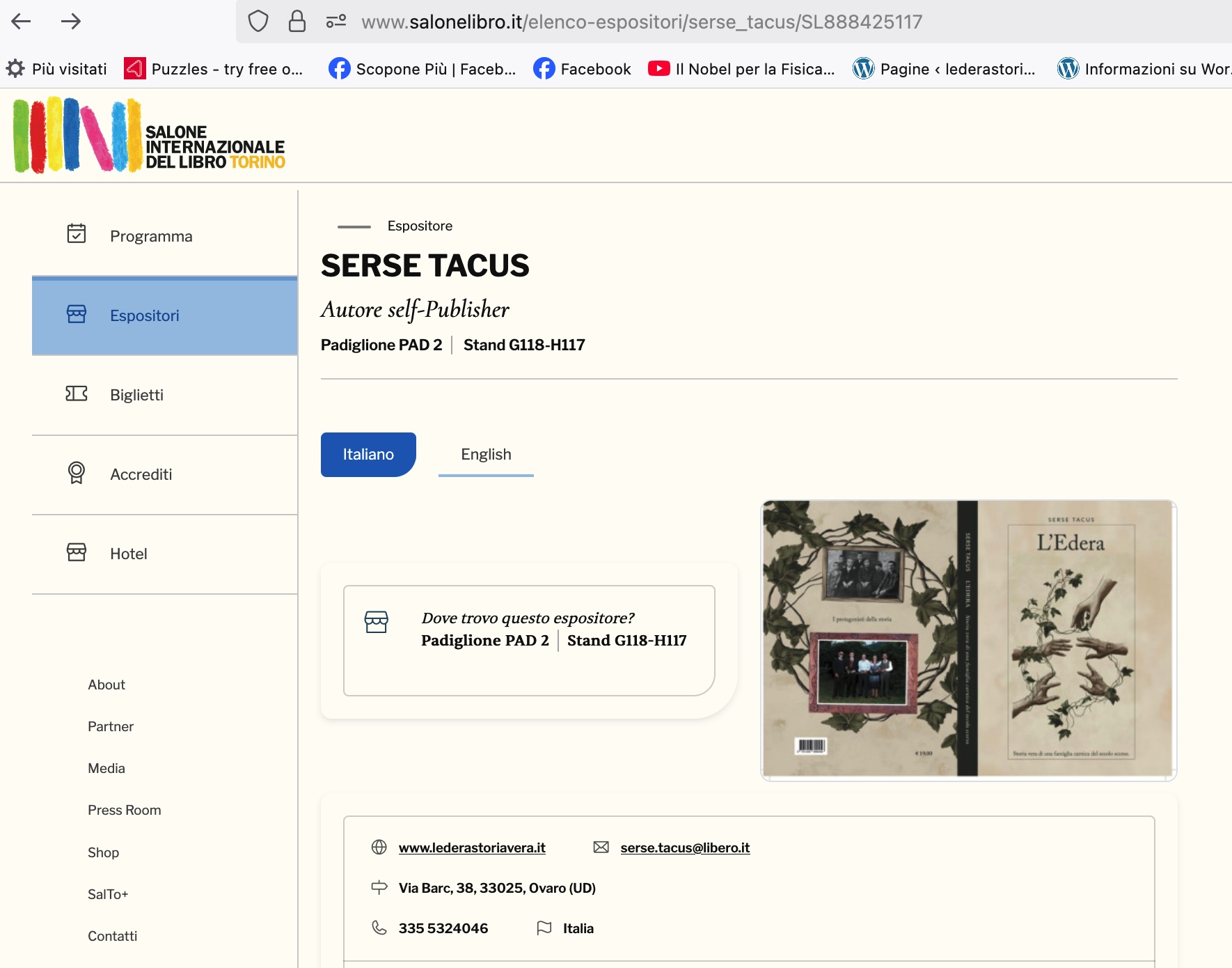Viewport: 1232px width, 968px height.
Task: Open the SalTo+ link
Action: pos(108,894)
